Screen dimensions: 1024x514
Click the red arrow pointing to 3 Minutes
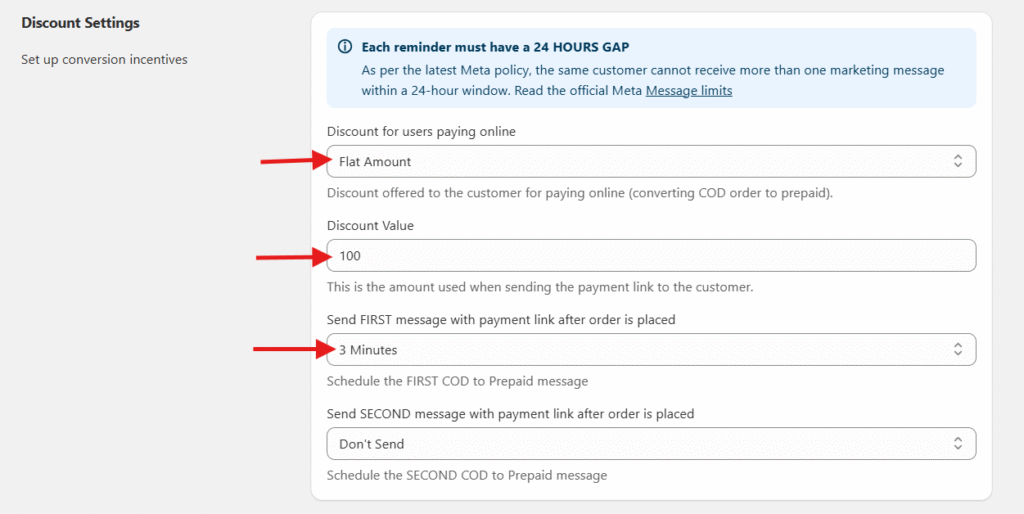coord(291,349)
